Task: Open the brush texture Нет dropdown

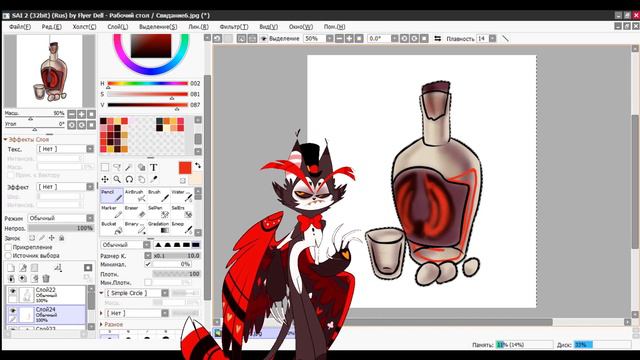Action: tap(137, 313)
